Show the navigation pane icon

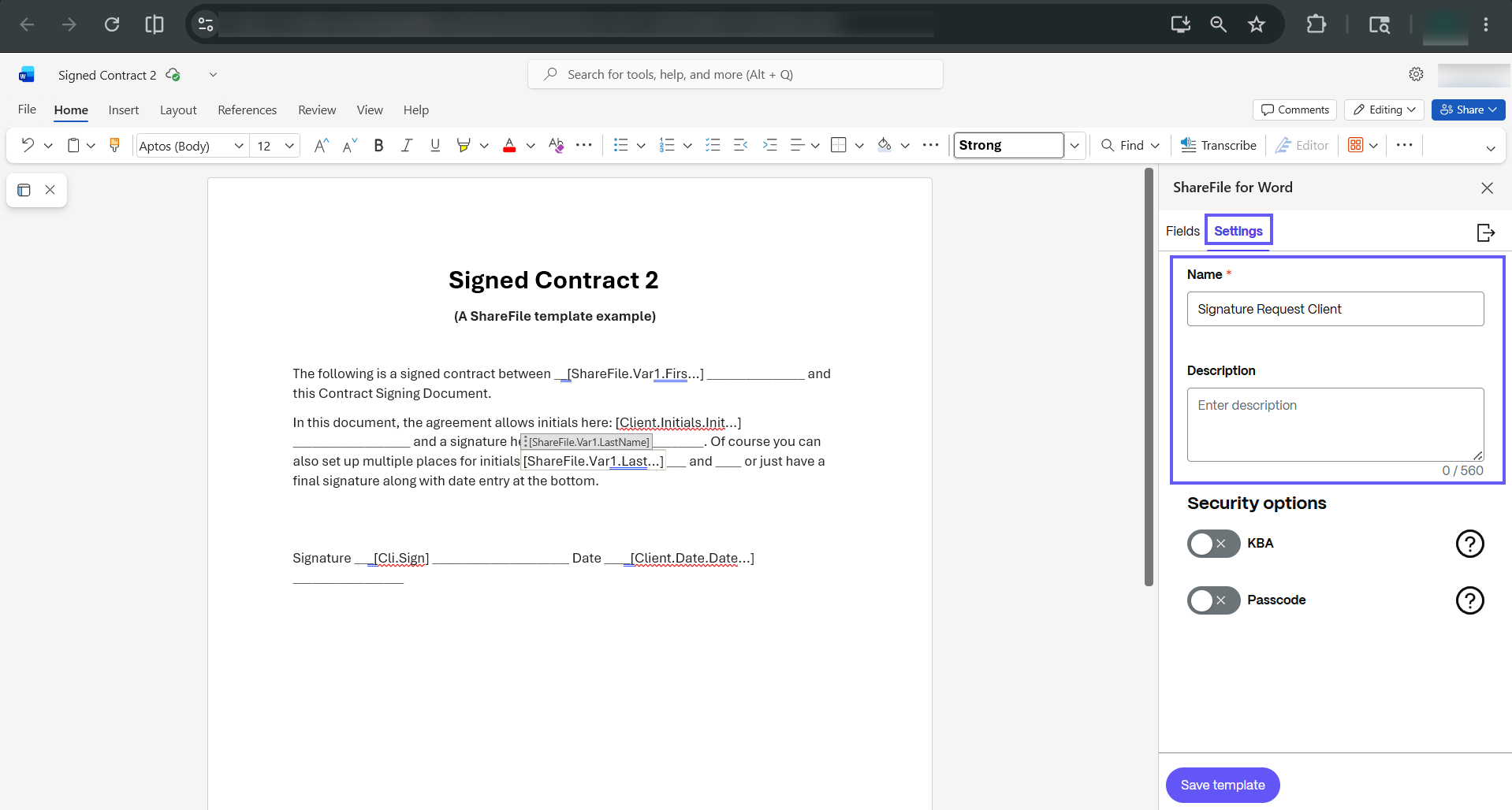(x=24, y=190)
